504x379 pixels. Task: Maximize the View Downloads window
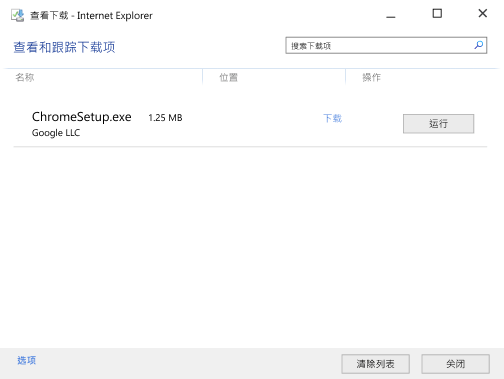(x=437, y=14)
